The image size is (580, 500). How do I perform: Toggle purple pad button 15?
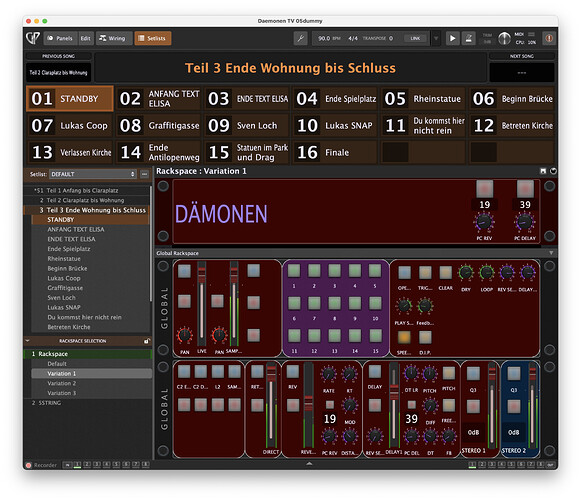[375, 335]
